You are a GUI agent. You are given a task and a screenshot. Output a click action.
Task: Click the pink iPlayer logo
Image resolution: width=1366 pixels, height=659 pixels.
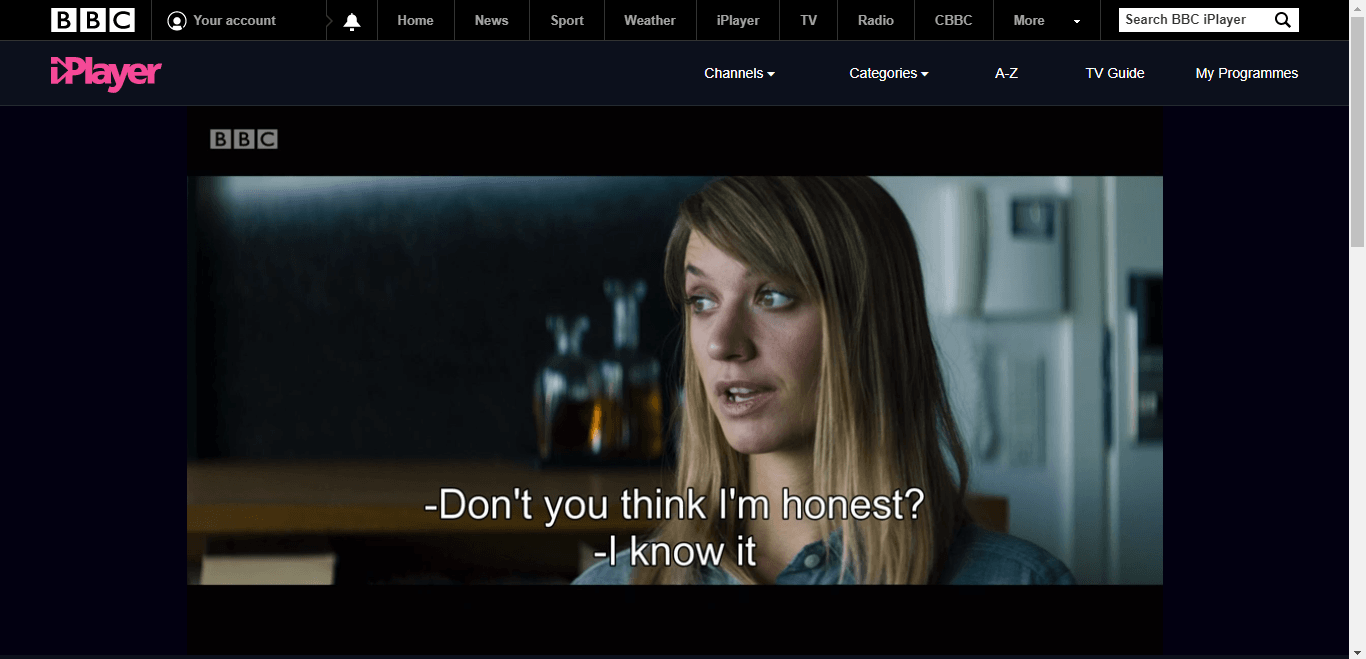(x=106, y=73)
